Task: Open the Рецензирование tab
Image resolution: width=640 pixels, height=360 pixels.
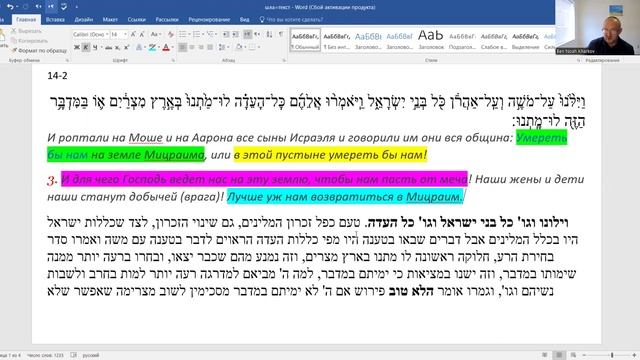Action: click(209, 19)
